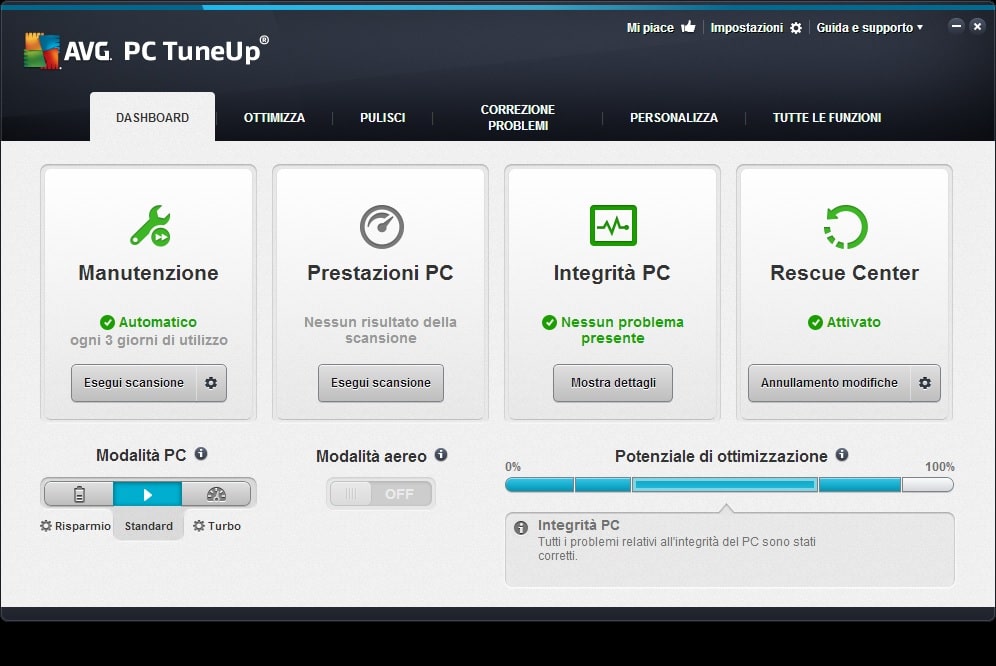Click the Prestazioni PC speedometer icon

pos(382,226)
